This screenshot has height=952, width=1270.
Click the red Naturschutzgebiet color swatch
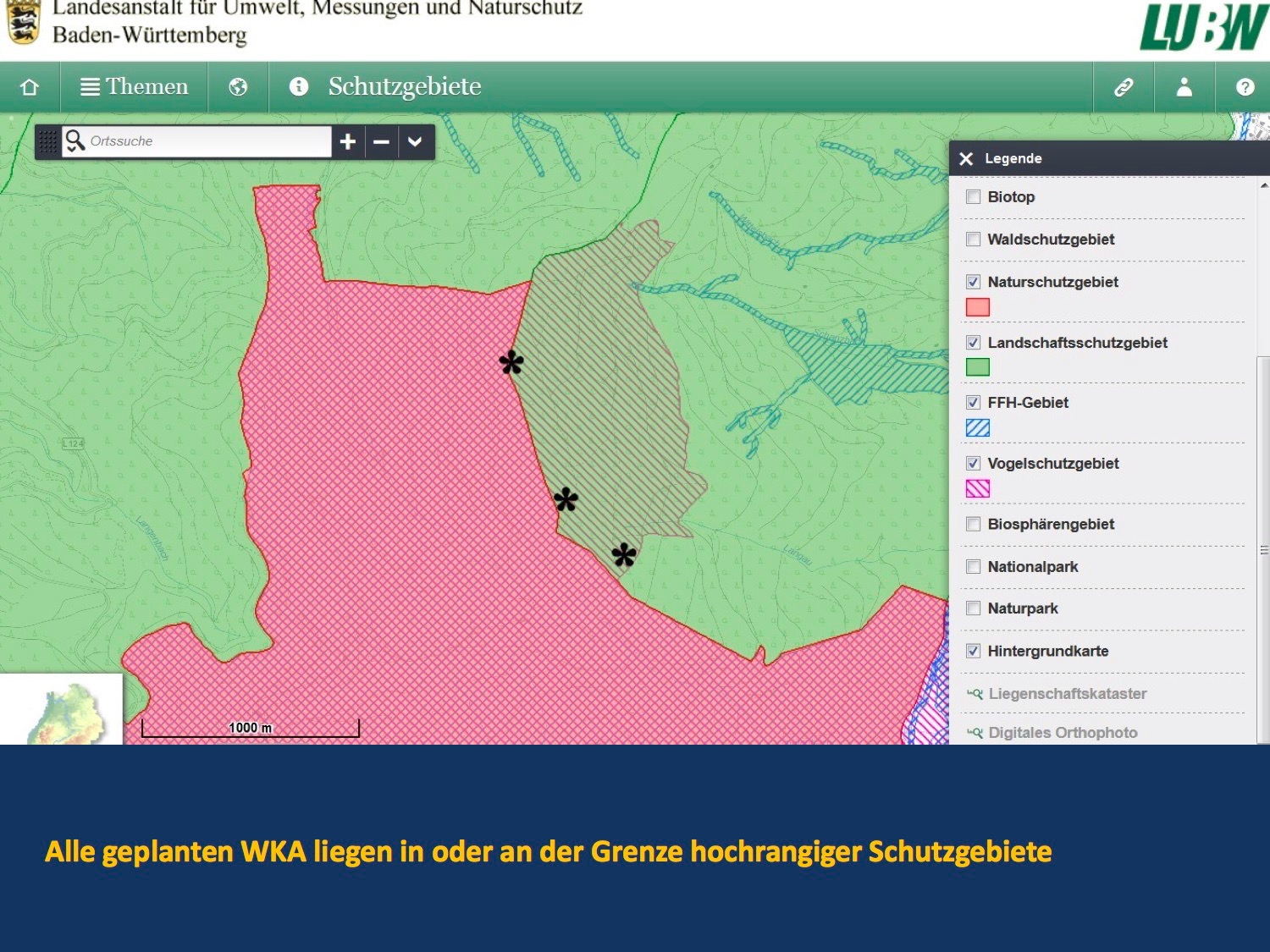[978, 307]
